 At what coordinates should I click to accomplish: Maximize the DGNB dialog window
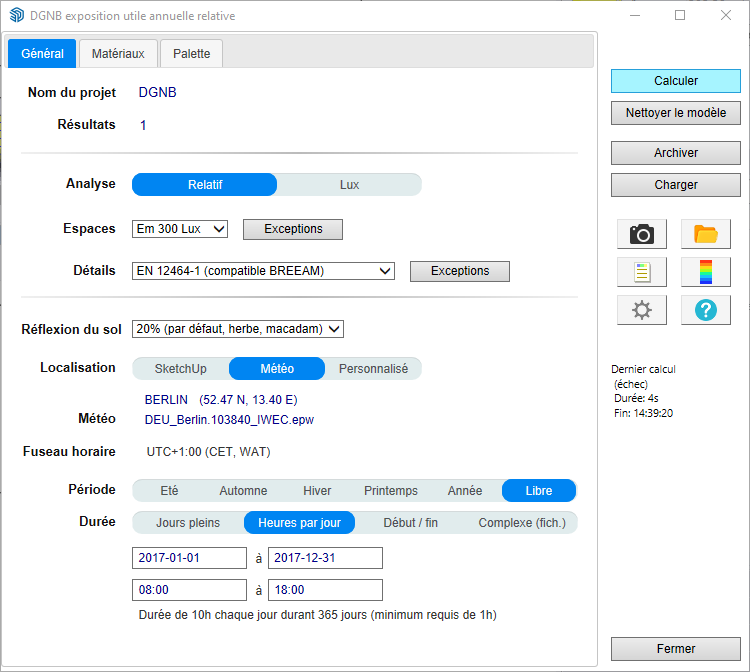coord(680,15)
